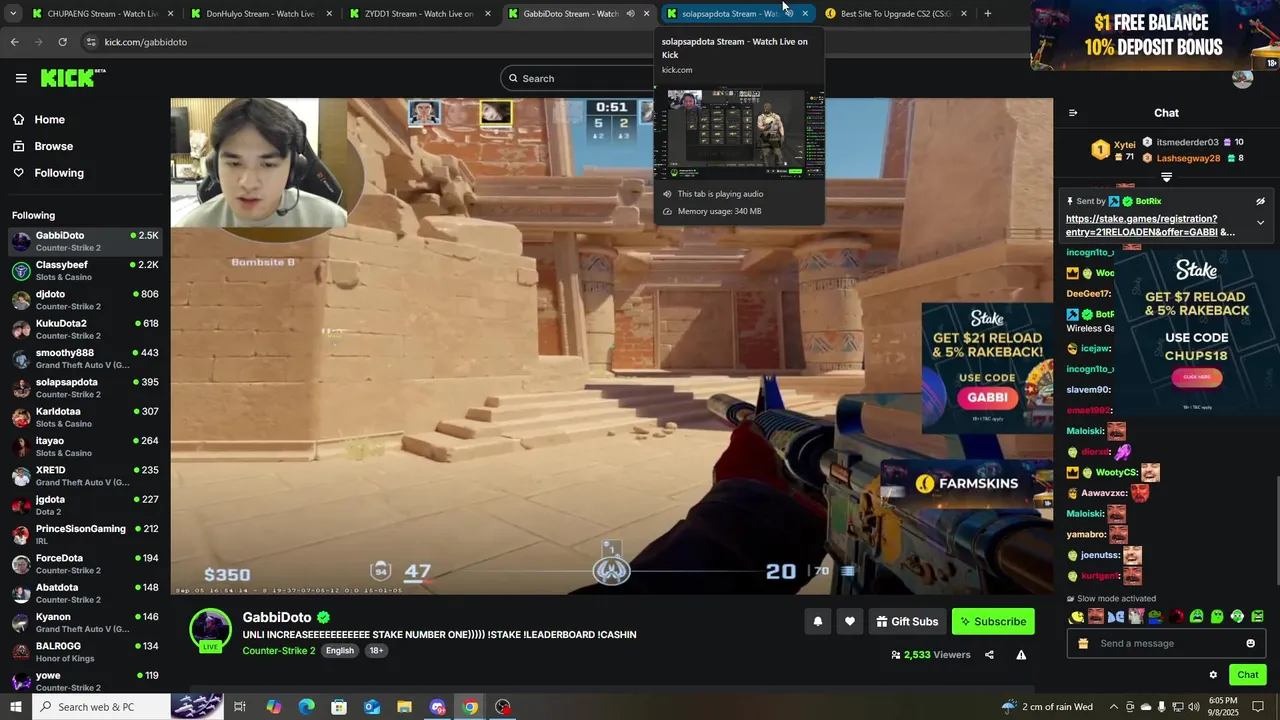The width and height of the screenshot is (1280, 720).
Task: Open a new browser tab
Action: pyautogui.click(x=987, y=14)
